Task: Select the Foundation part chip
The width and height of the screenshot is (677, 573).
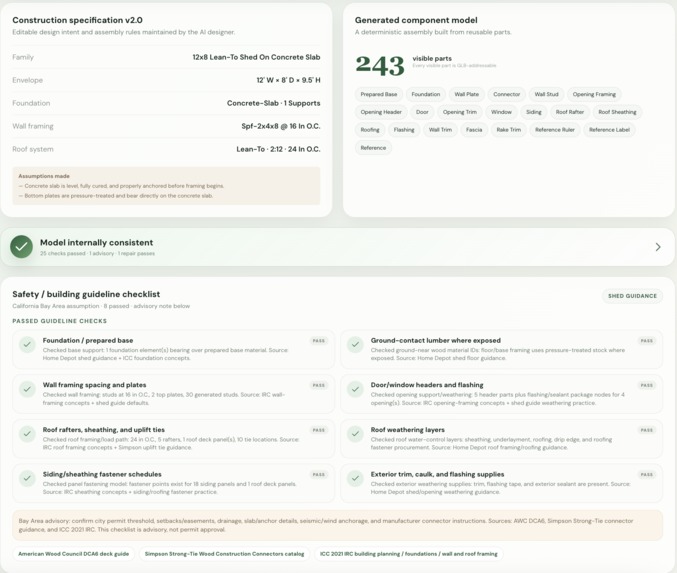Action: point(426,94)
